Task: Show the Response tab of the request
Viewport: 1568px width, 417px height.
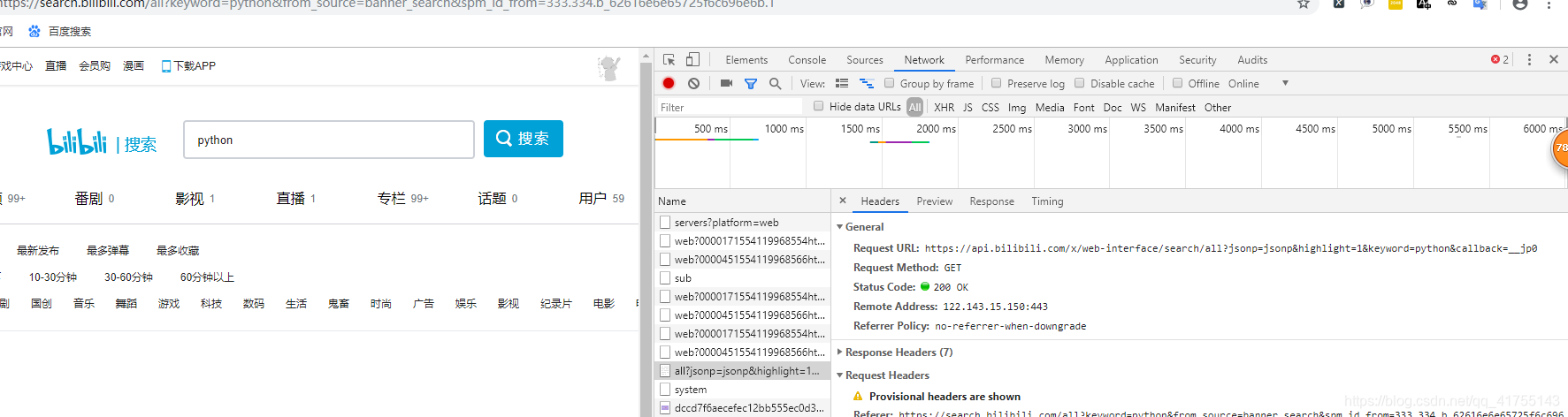Action: click(992, 201)
